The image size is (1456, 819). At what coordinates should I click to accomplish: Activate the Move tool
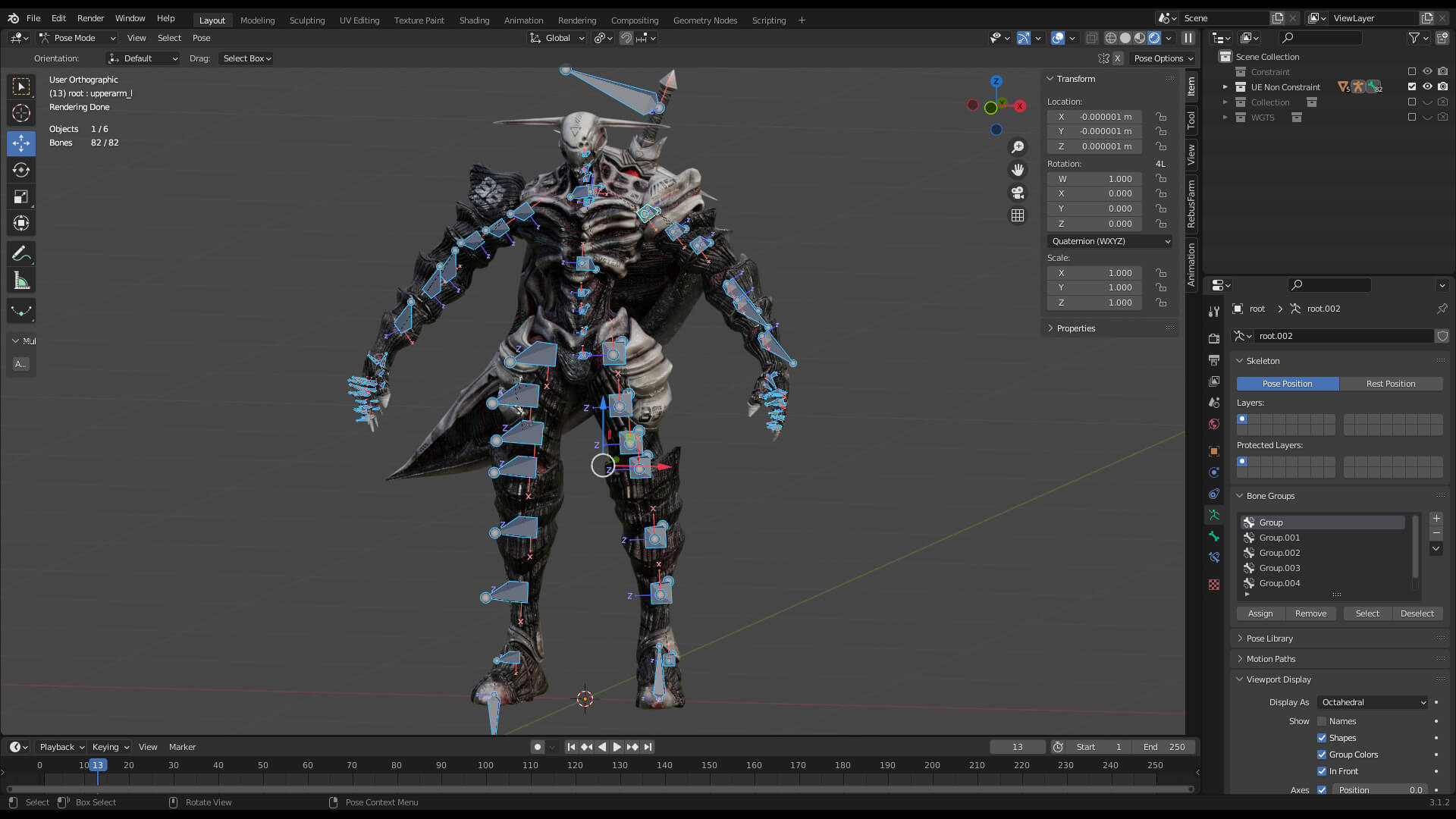click(x=21, y=143)
